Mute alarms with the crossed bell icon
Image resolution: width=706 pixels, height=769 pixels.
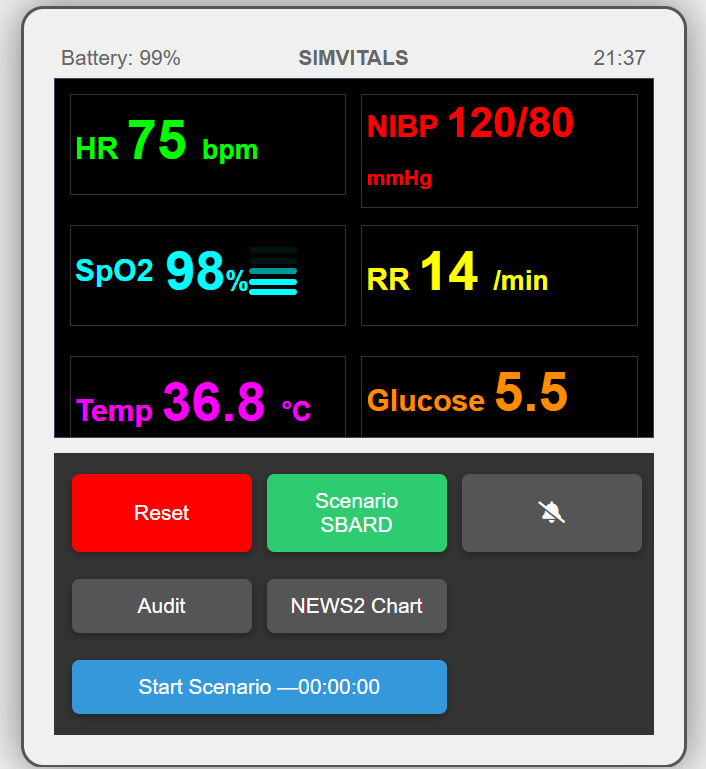coord(552,513)
